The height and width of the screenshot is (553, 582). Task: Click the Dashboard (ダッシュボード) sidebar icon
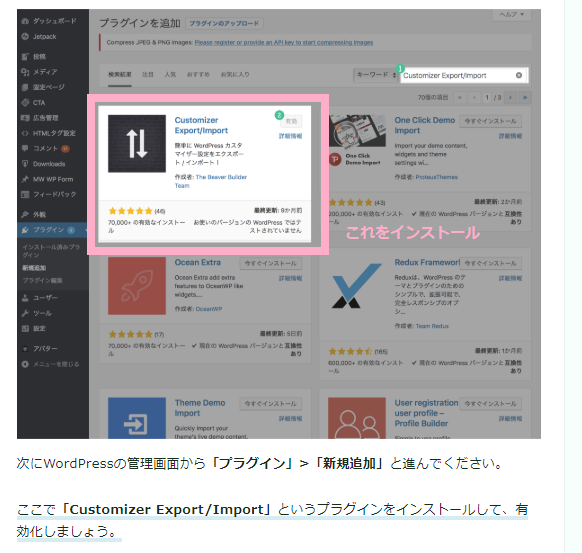pos(25,21)
